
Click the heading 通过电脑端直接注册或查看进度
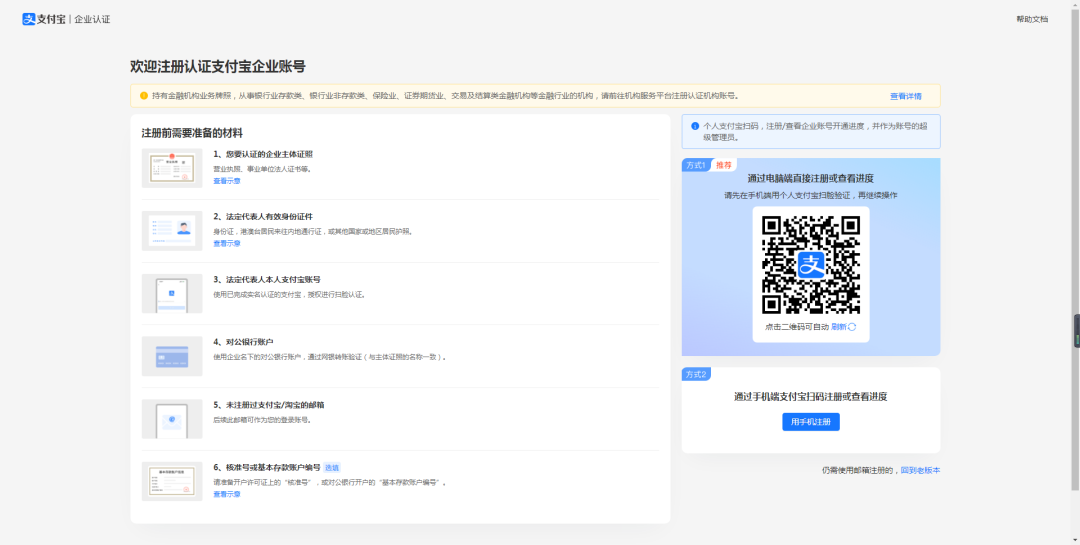pos(811,178)
